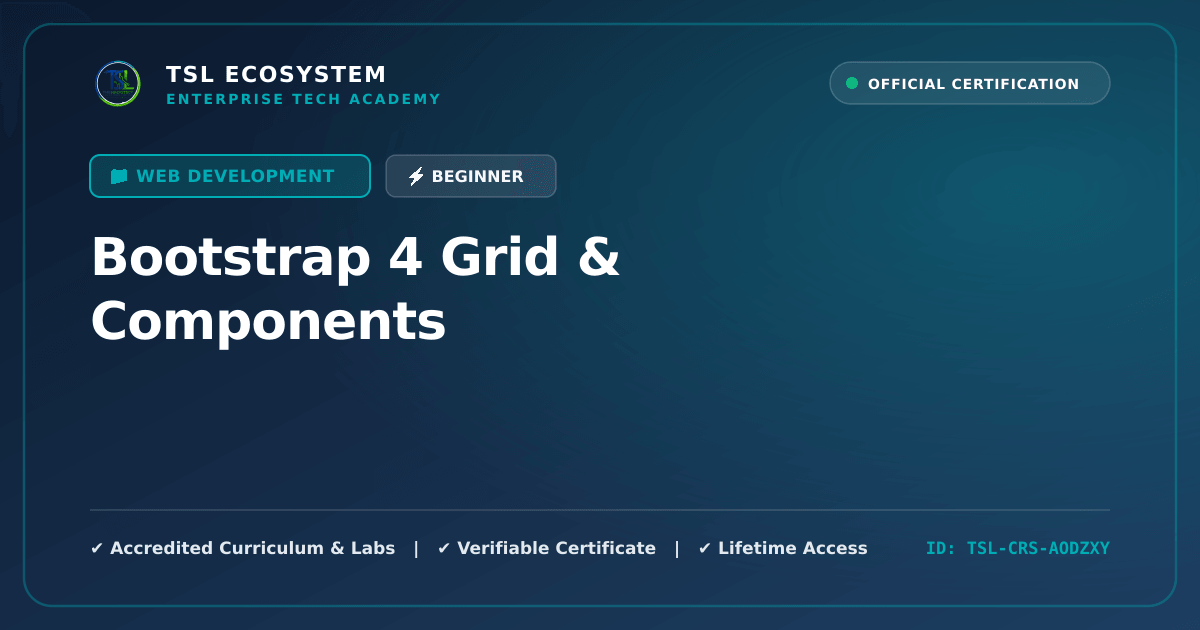Select the Official Certification badge
This screenshot has height=630, width=1200.
tap(970, 84)
